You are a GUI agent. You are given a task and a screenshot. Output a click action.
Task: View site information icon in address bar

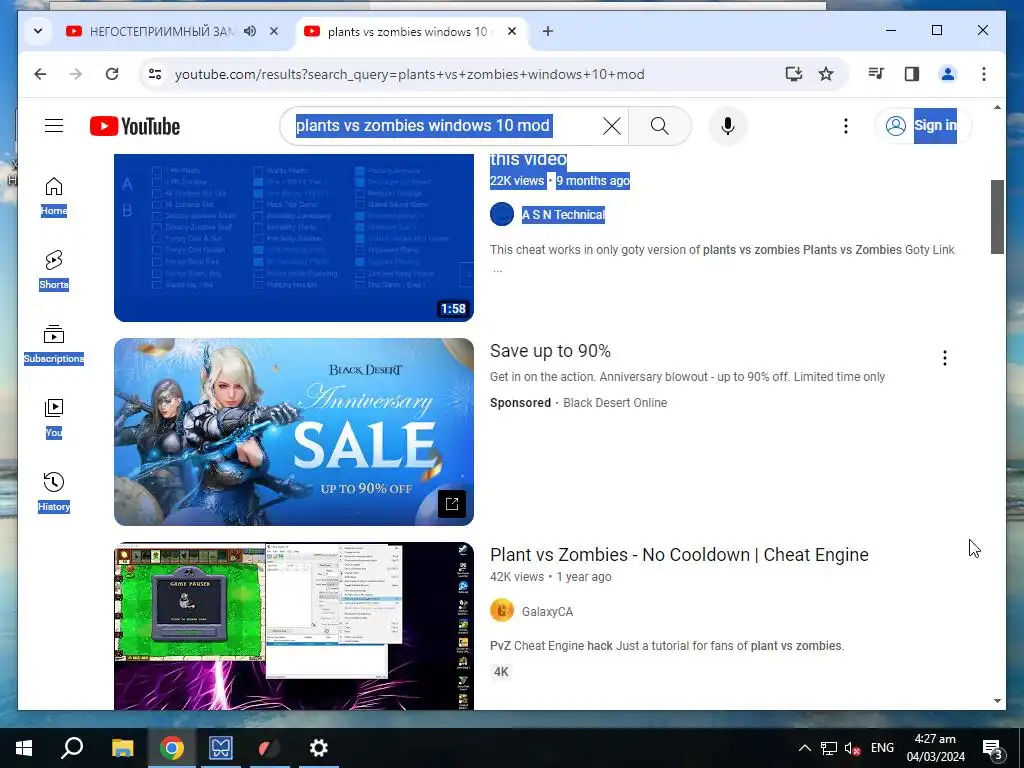[x=155, y=74]
